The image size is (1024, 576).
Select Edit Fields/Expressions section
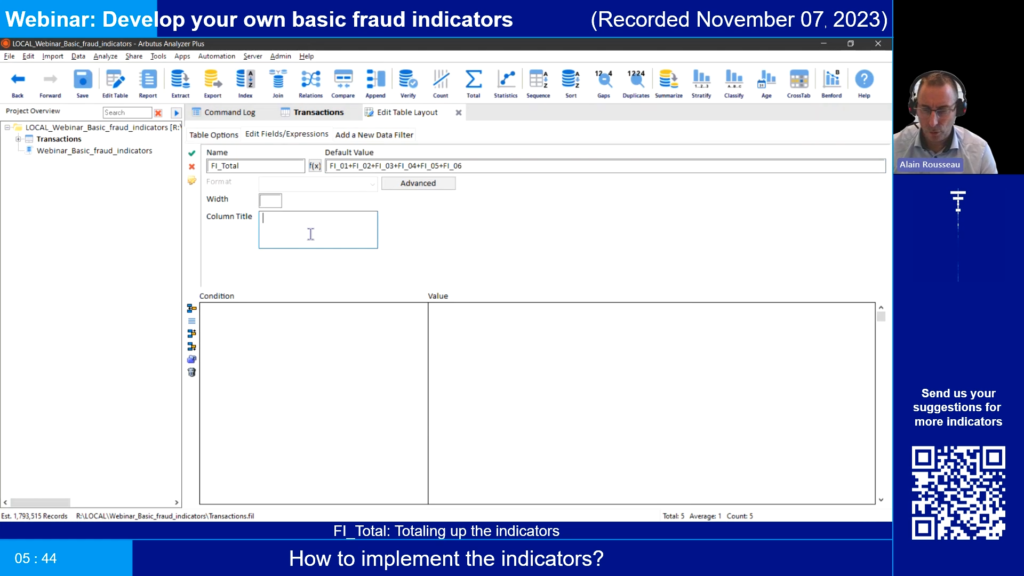pyautogui.click(x=287, y=134)
